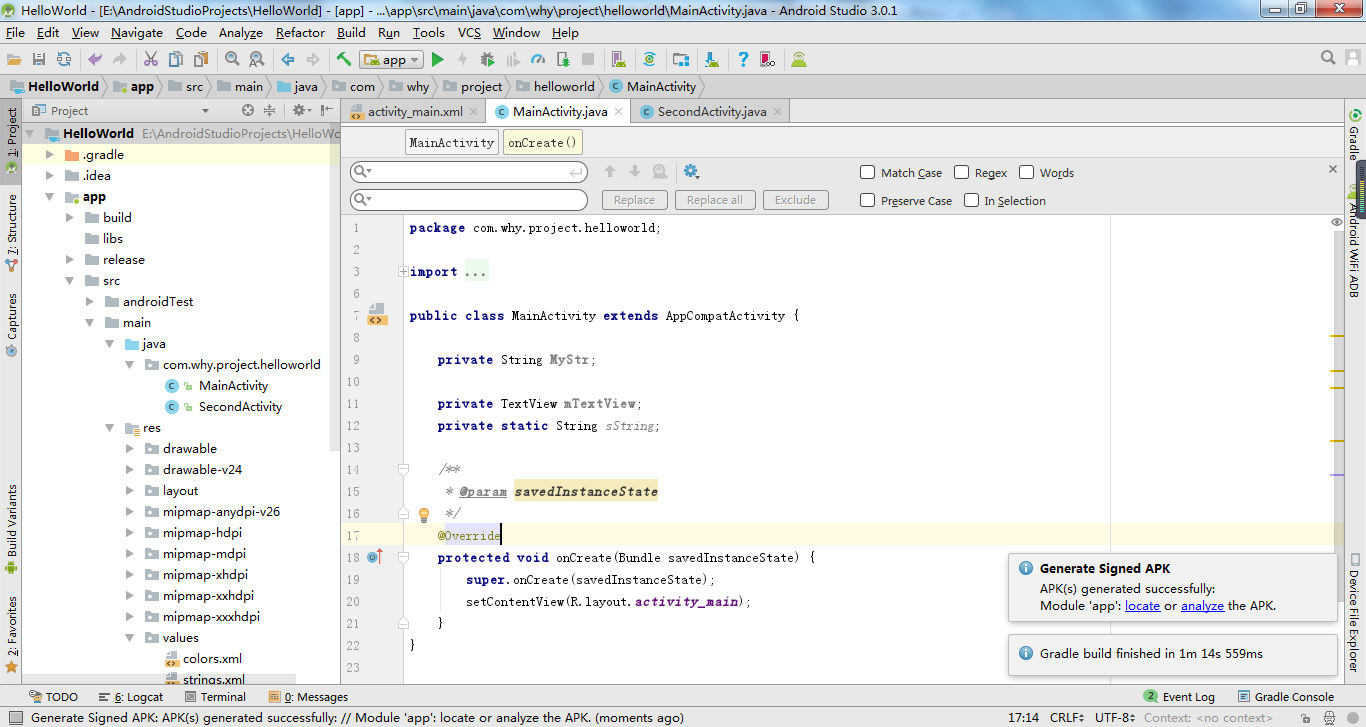Open the Project Structure icon
This screenshot has width=1366, height=727.
click(x=681, y=60)
